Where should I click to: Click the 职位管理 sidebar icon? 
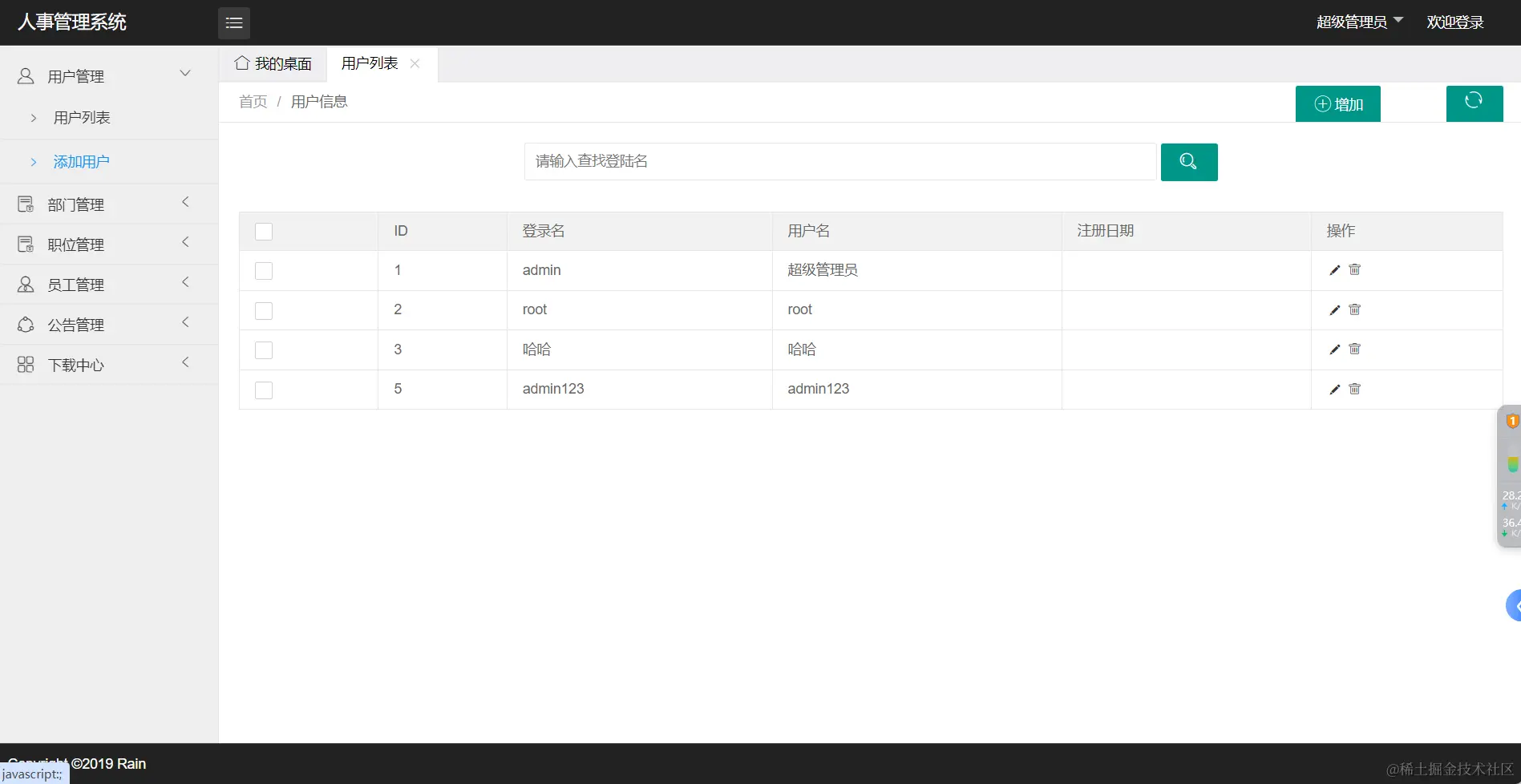pyautogui.click(x=26, y=244)
